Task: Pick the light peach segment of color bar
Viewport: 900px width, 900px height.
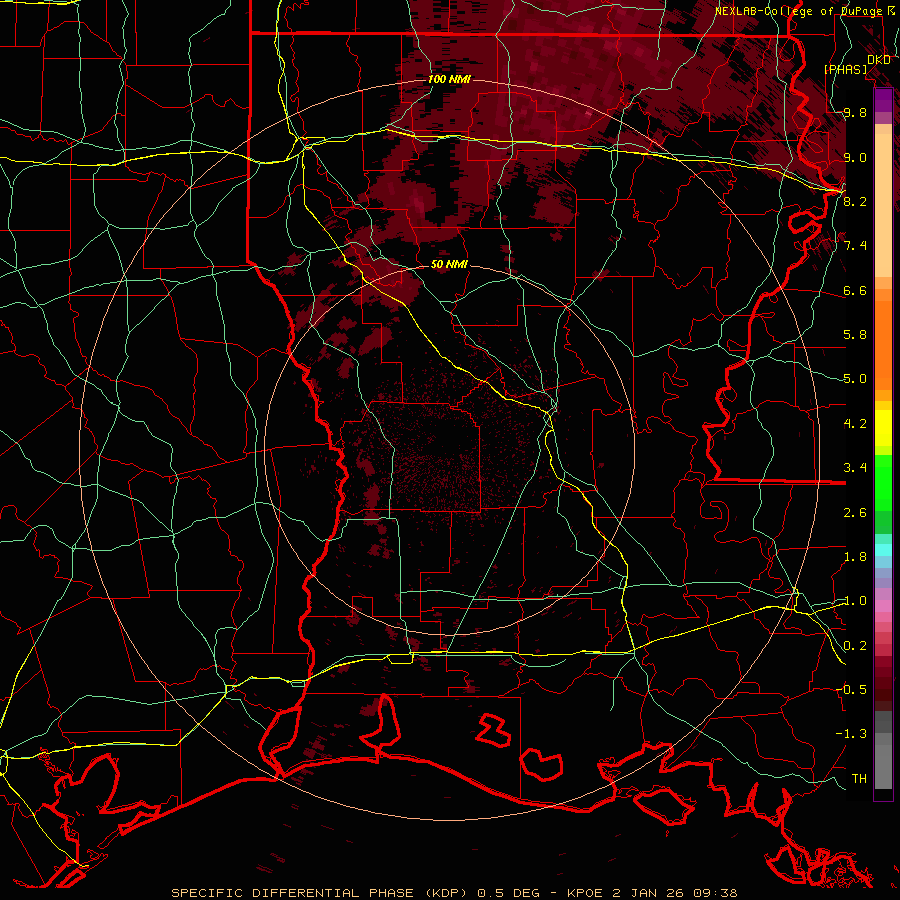Action: (883, 205)
